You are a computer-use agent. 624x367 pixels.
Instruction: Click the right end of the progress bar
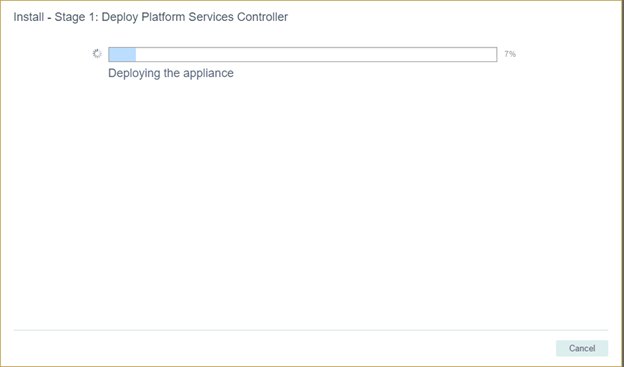click(x=491, y=55)
